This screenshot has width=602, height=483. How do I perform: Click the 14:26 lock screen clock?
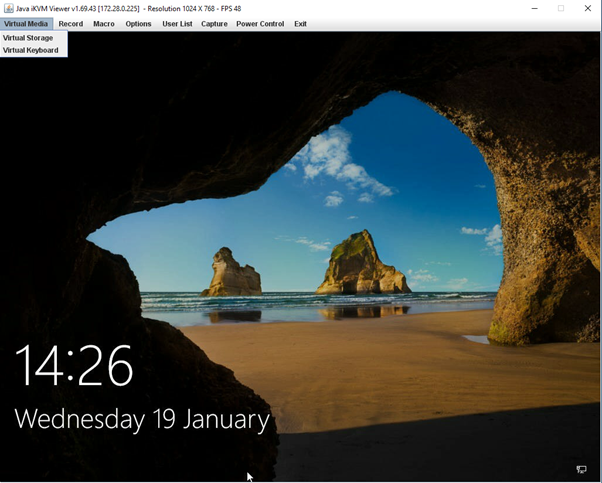click(74, 365)
